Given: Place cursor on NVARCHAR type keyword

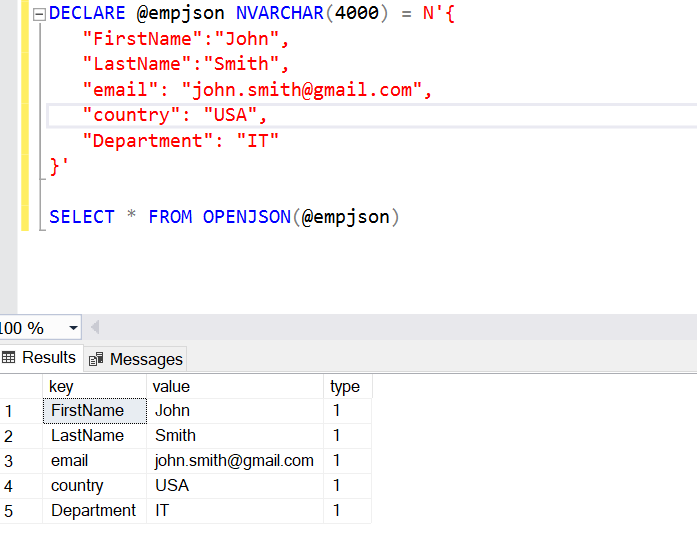Looking at the screenshot, I should pyautogui.click(x=280, y=13).
